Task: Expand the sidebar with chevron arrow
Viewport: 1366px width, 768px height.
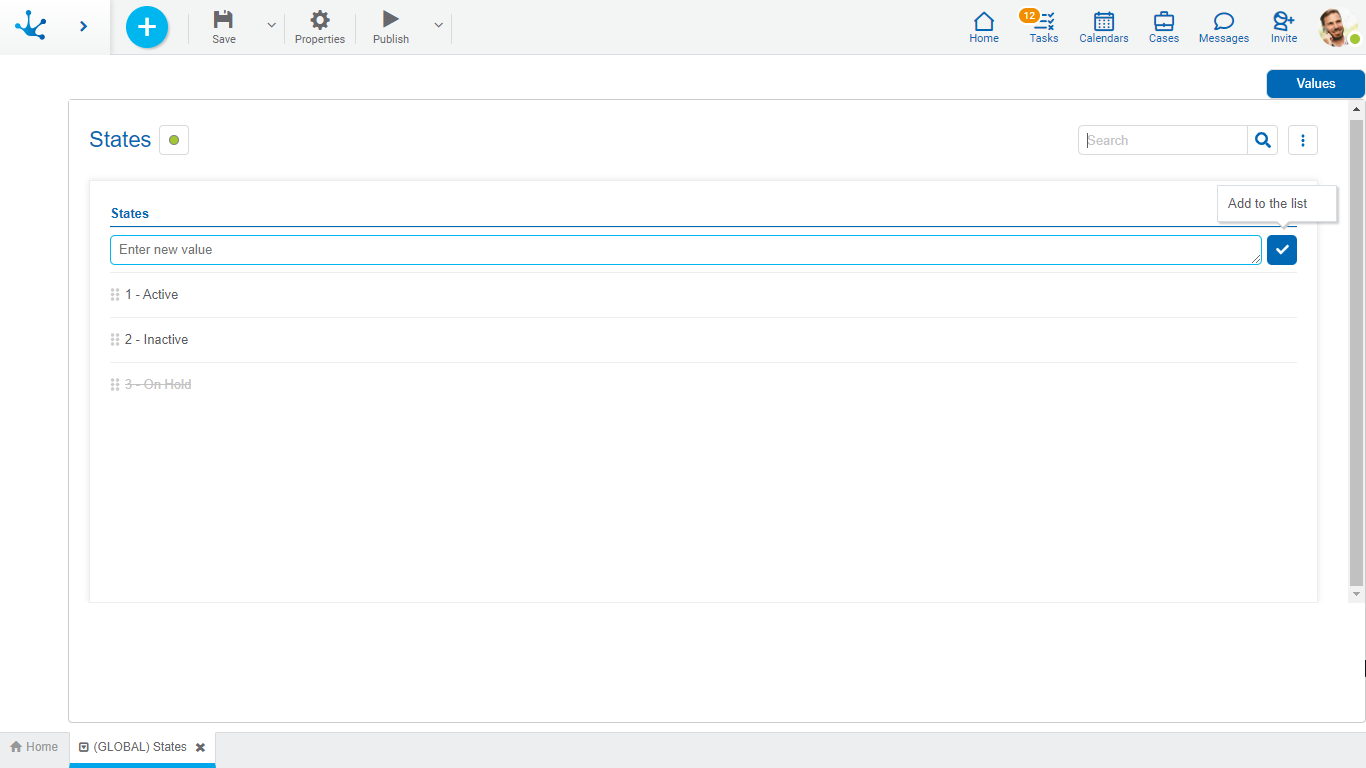Action: (83, 27)
